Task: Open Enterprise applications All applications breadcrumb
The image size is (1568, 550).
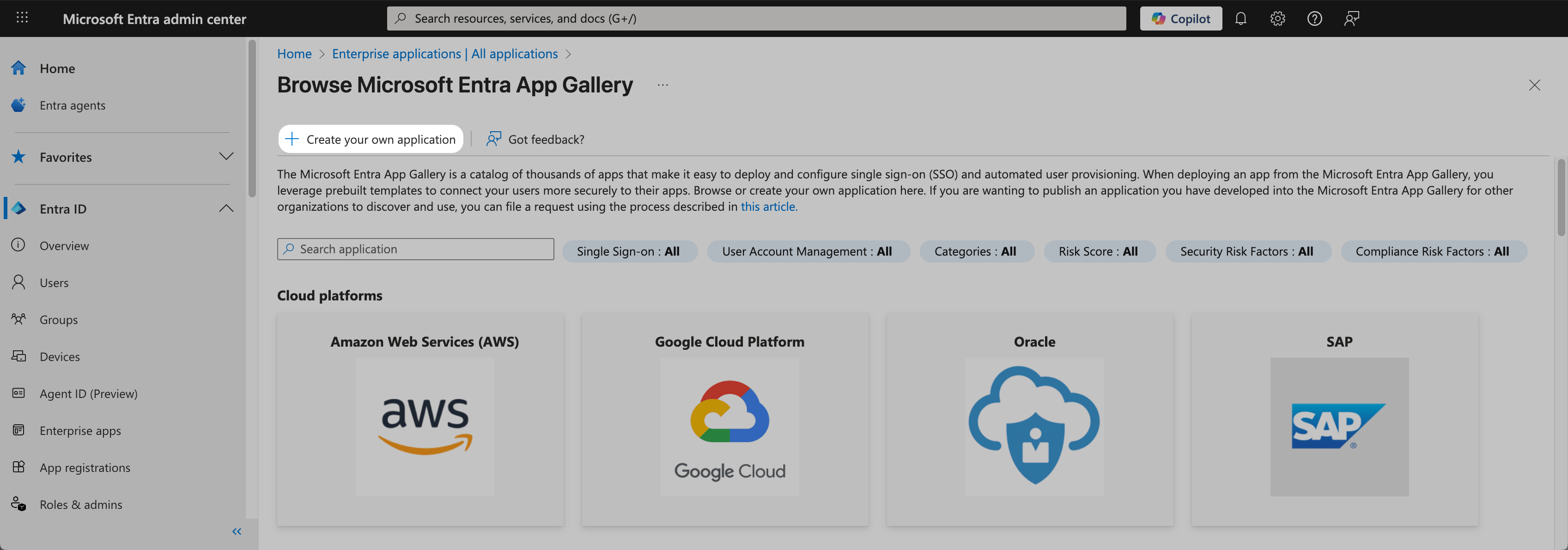Action: pos(444,54)
